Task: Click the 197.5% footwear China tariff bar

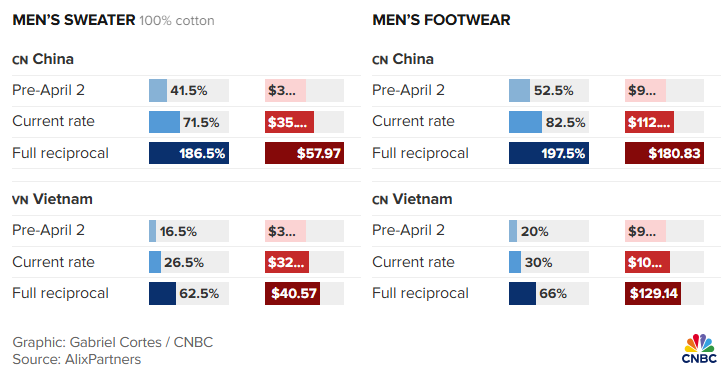Action: pos(549,153)
